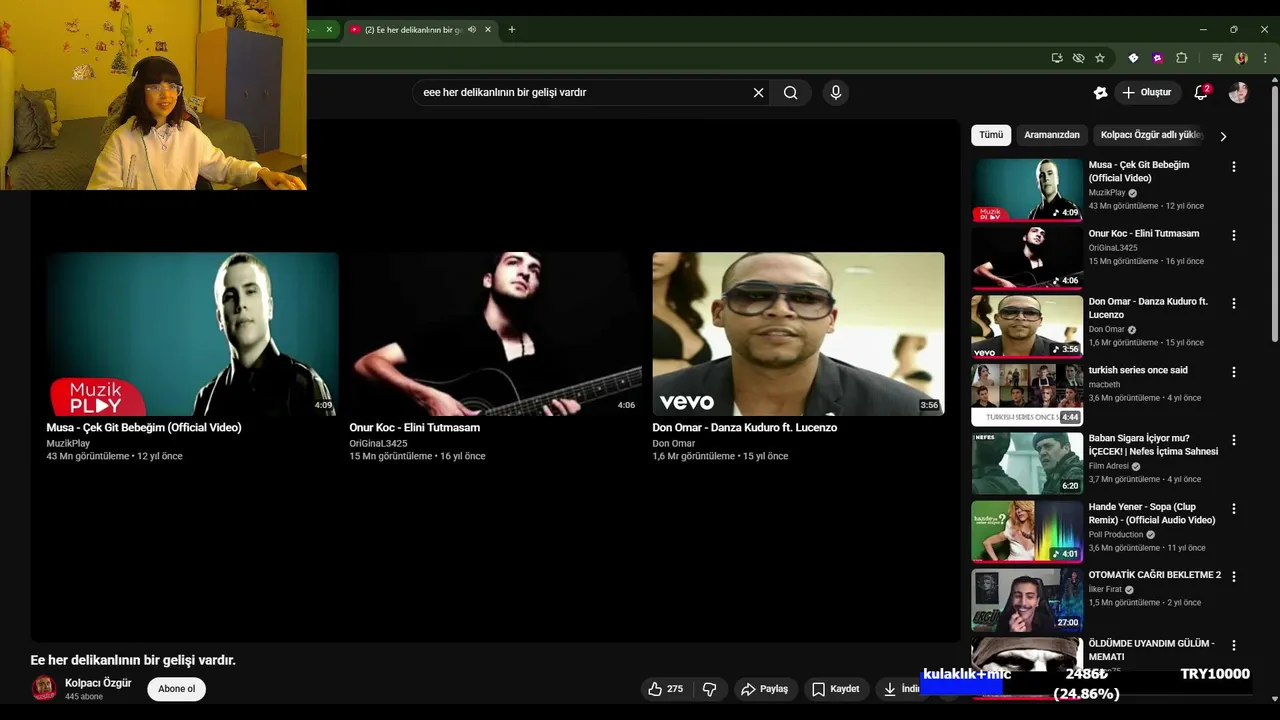
Task: Open options for Hande Yener - Sopa
Action: coord(1233,508)
